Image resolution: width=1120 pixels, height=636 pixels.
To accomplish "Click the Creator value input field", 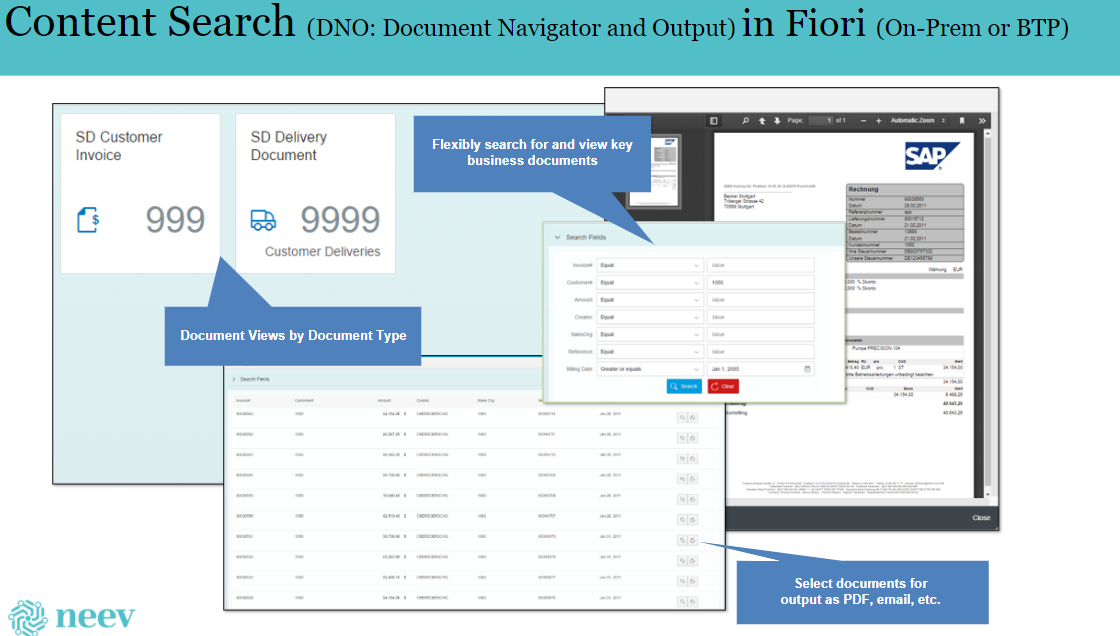I will coord(761,317).
